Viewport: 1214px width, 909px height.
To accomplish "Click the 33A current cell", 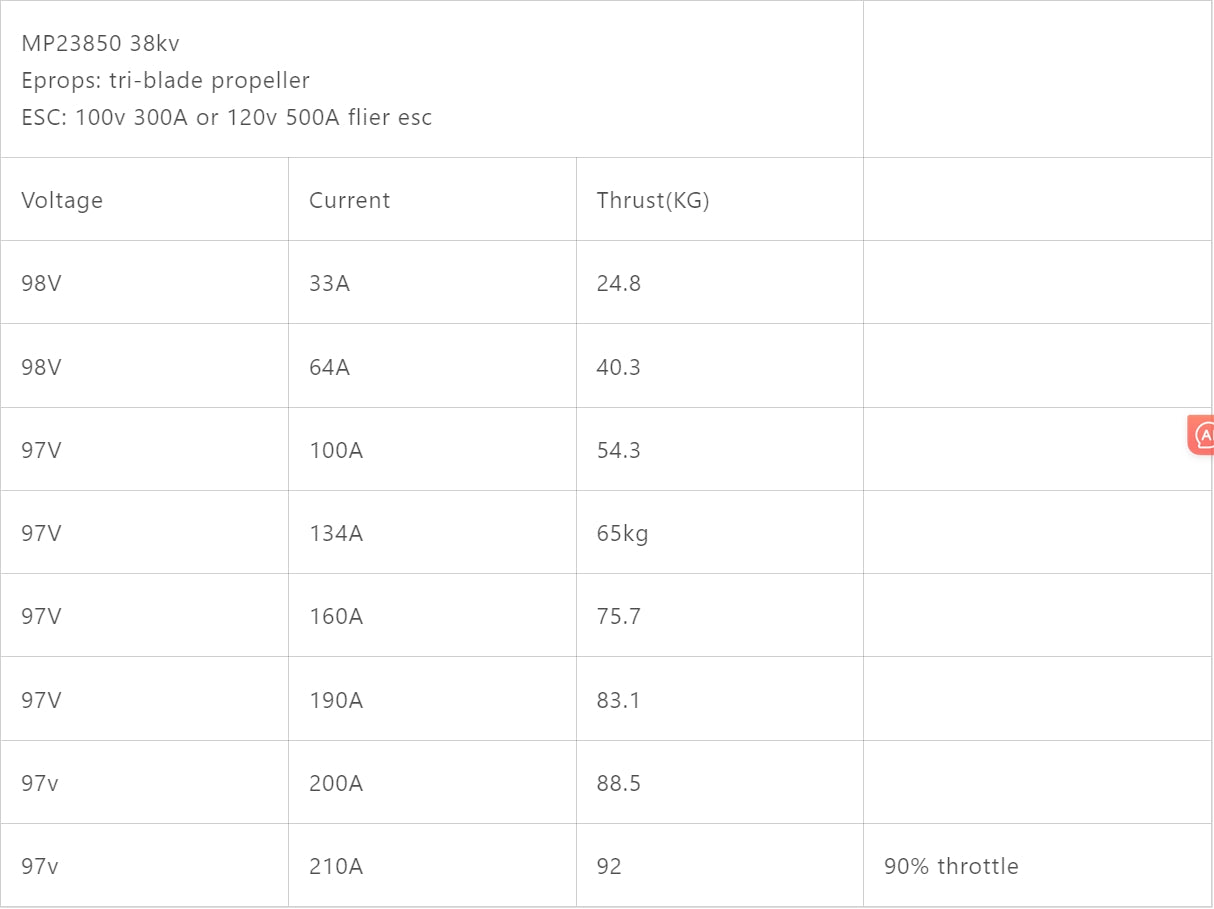I will coord(432,282).
